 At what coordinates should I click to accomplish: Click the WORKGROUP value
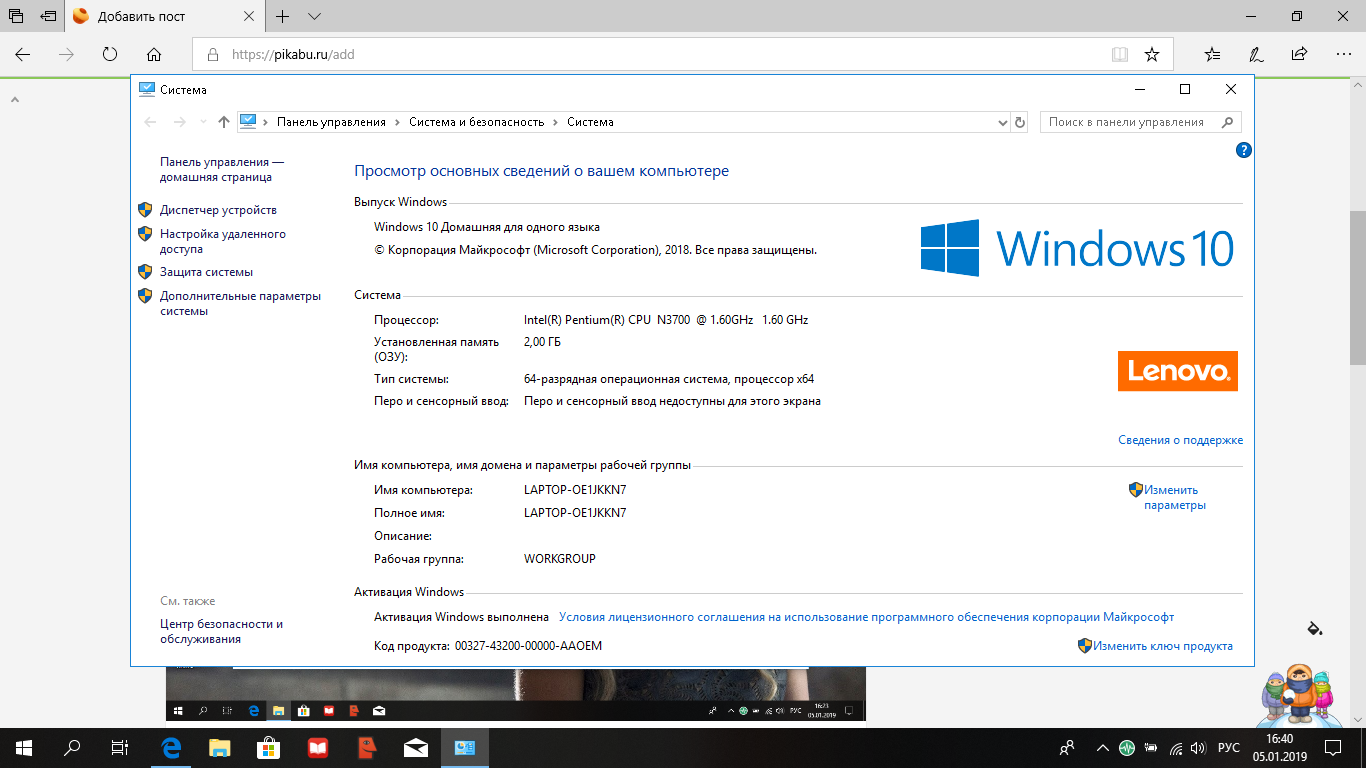(560, 559)
